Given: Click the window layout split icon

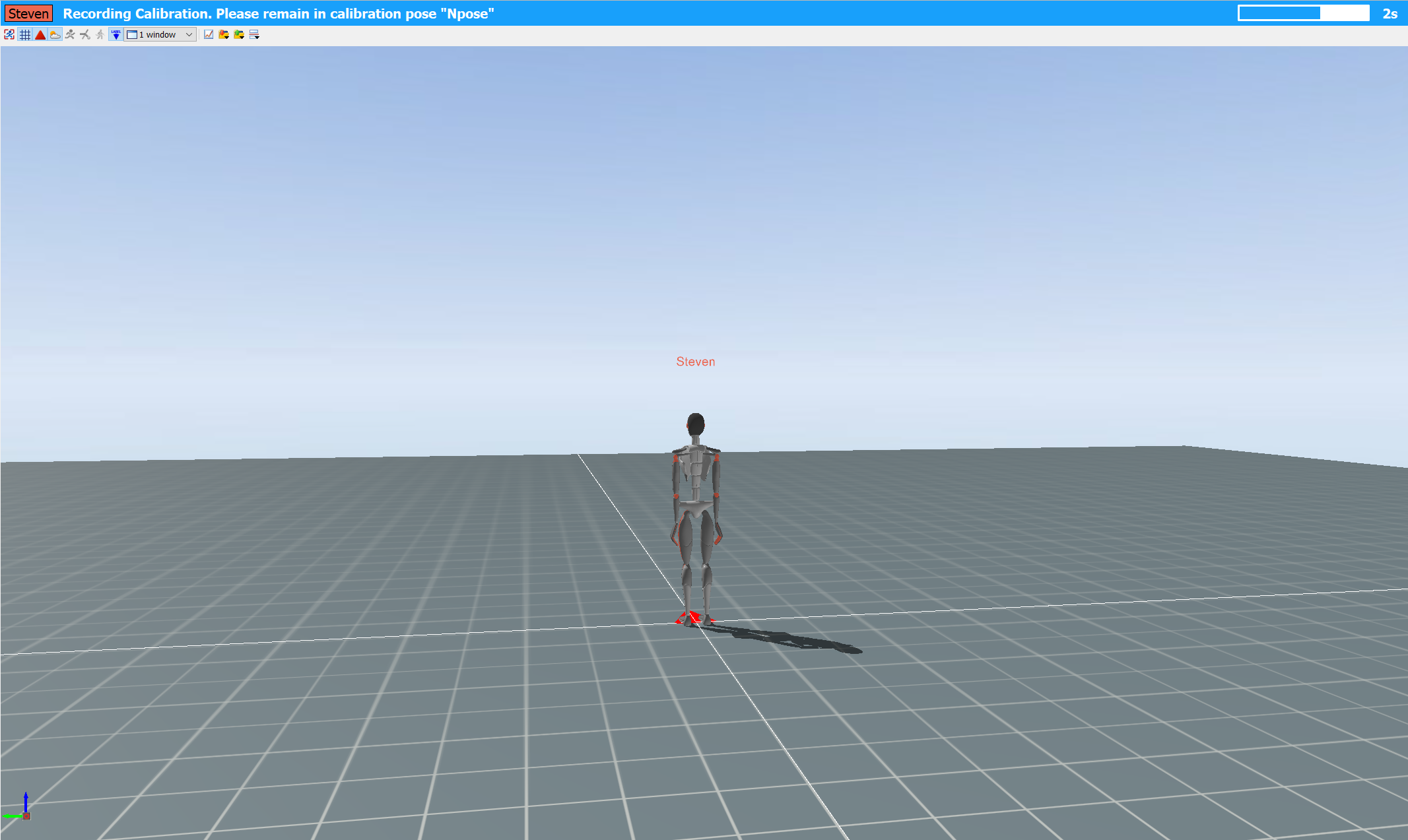Looking at the screenshot, I should tap(255, 34).
